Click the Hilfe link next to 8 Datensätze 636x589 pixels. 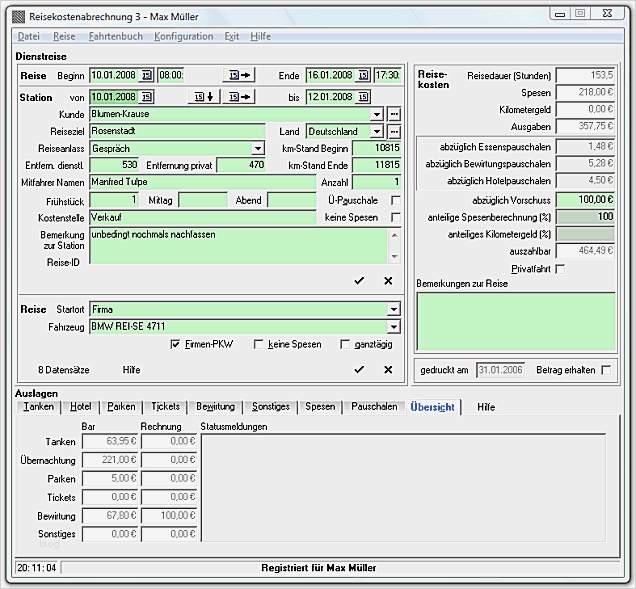[131, 370]
